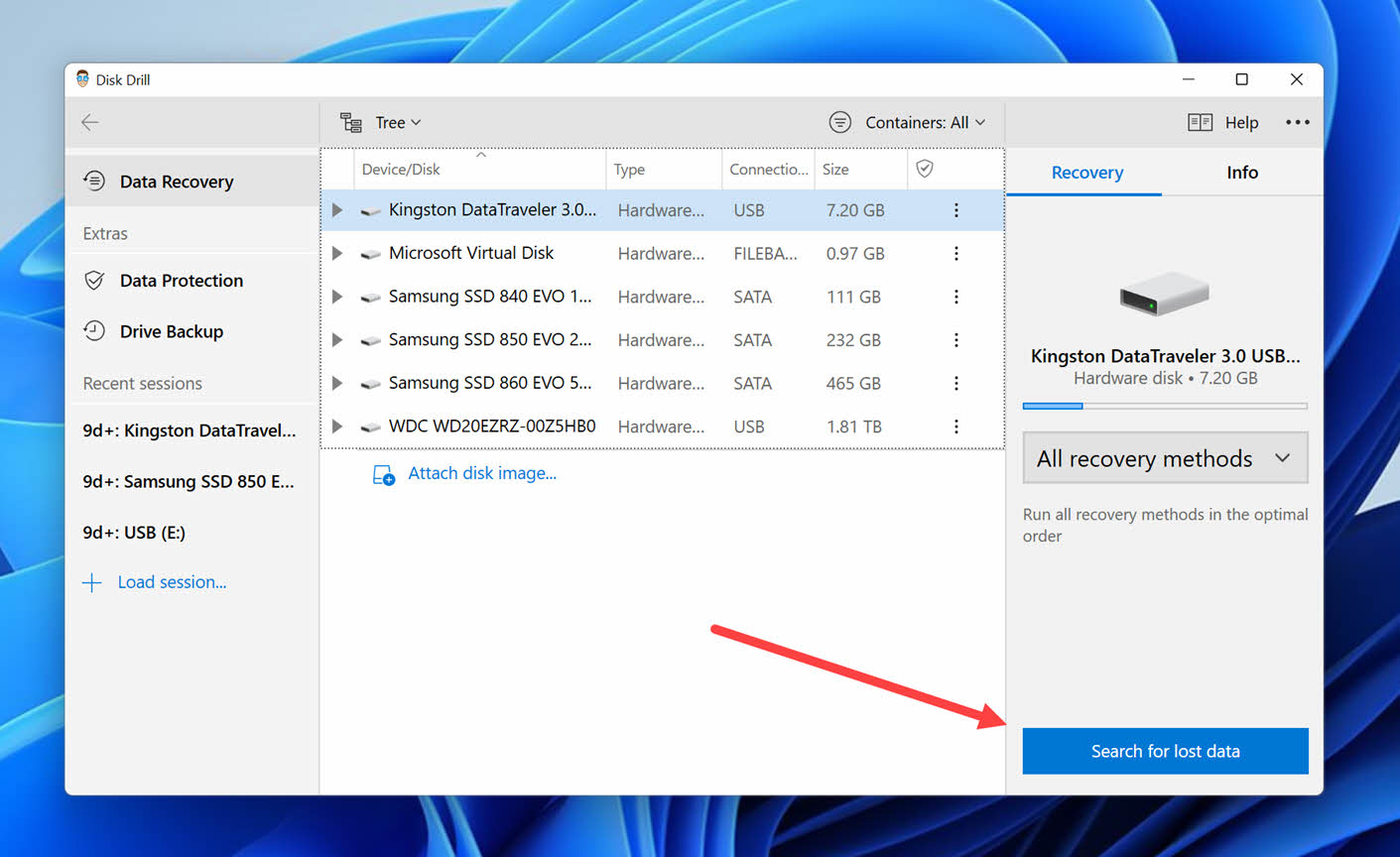The image size is (1400, 857).
Task: Open Samsung SSD 850 EVO row options
Action: pos(956,340)
